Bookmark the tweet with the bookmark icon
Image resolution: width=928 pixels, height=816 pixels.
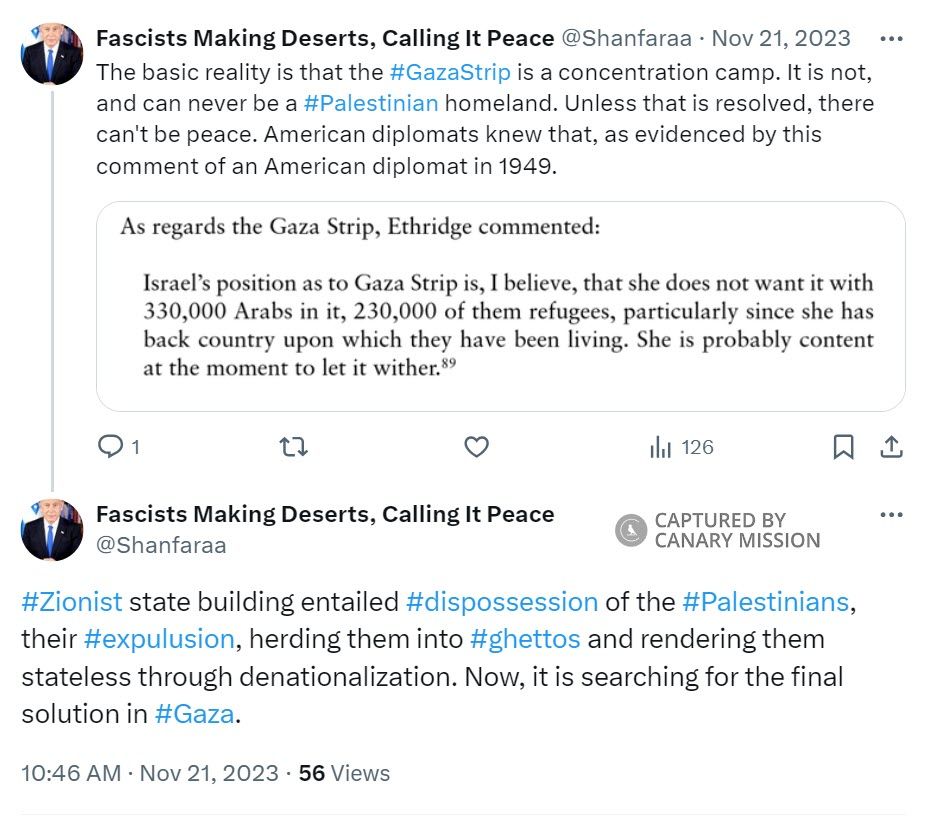click(x=843, y=448)
